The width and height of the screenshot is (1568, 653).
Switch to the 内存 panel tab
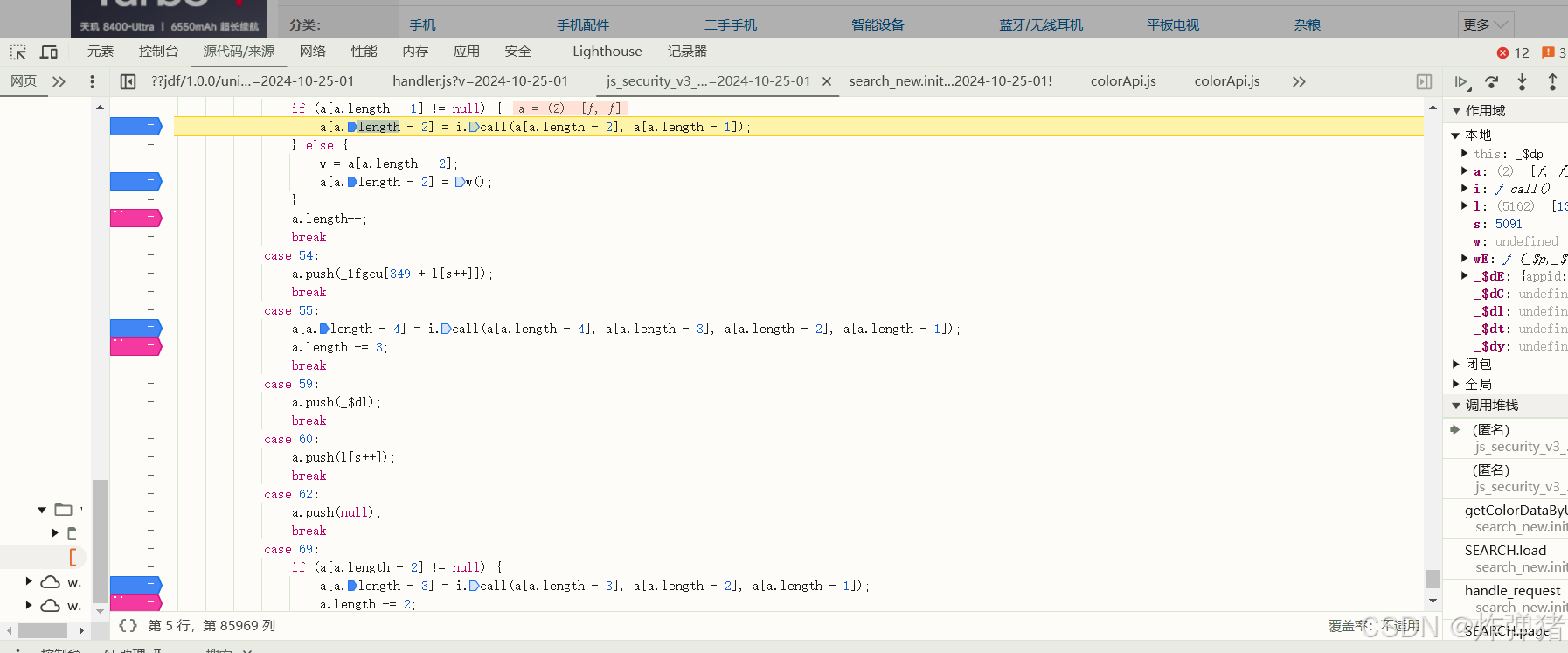tap(416, 52)
